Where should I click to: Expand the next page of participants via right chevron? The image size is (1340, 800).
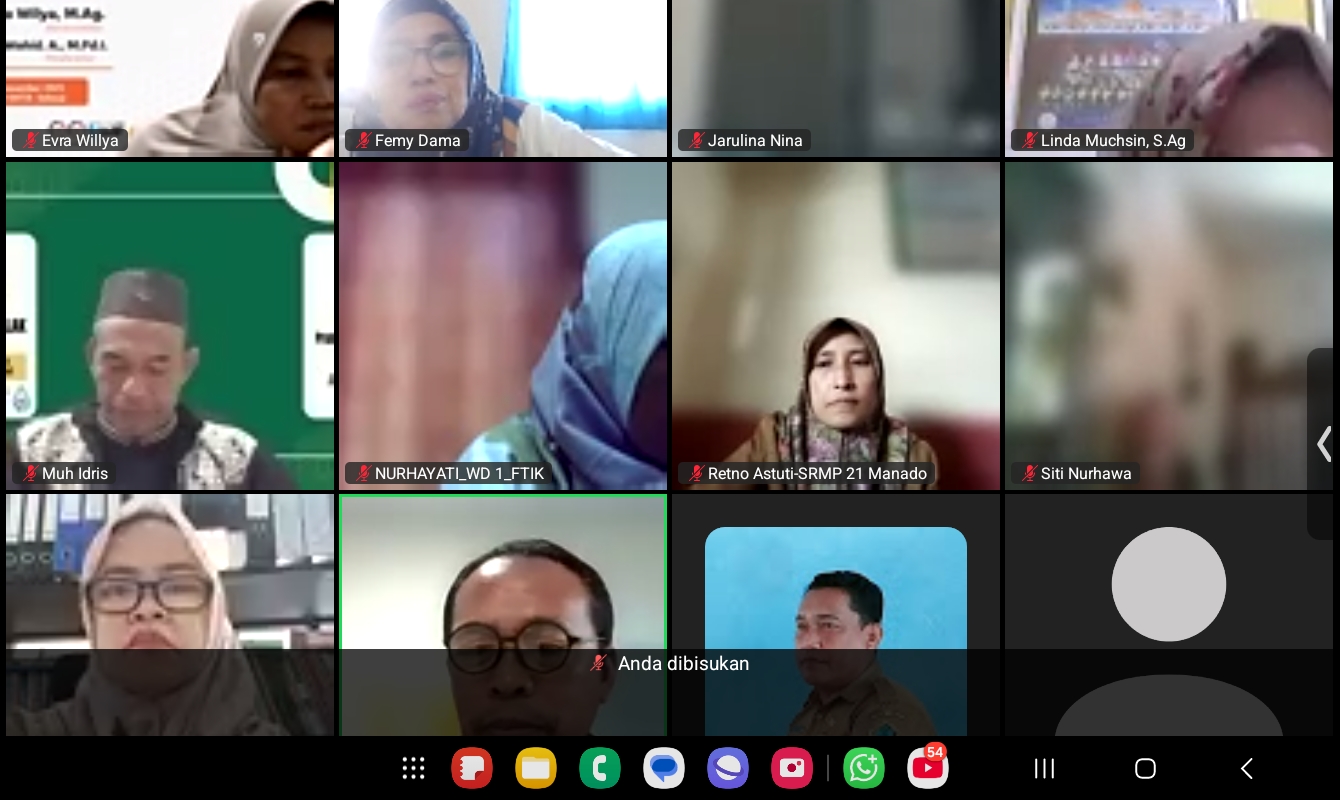[x=1326, y=444]
